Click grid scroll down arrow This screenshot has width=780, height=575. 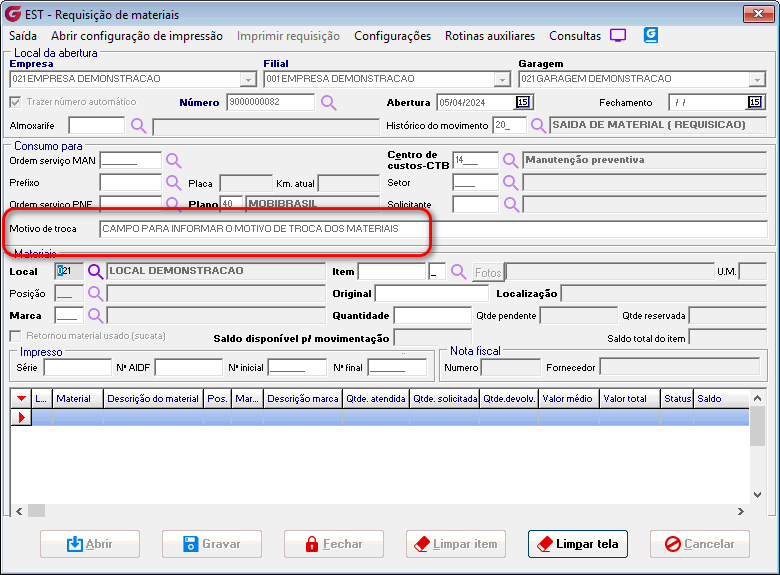757,495
